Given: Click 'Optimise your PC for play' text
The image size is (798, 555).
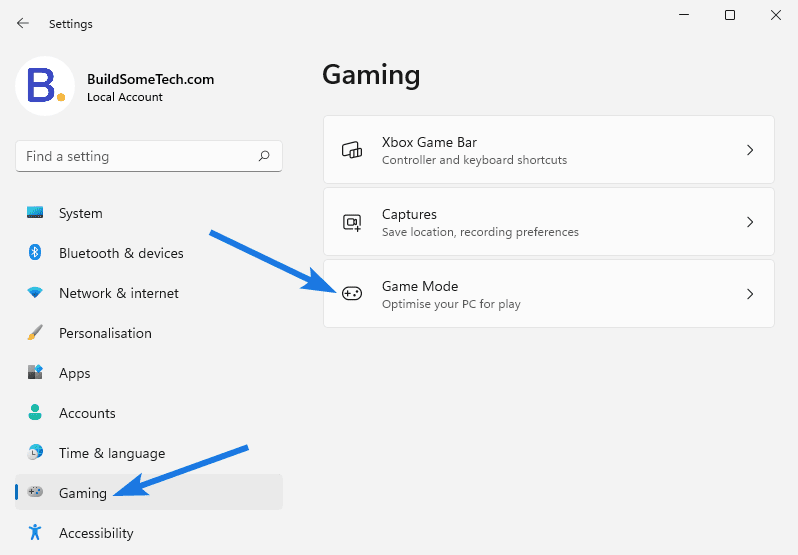Looking at the screenshot, I should pyautogui.click(x=451, y=304).
